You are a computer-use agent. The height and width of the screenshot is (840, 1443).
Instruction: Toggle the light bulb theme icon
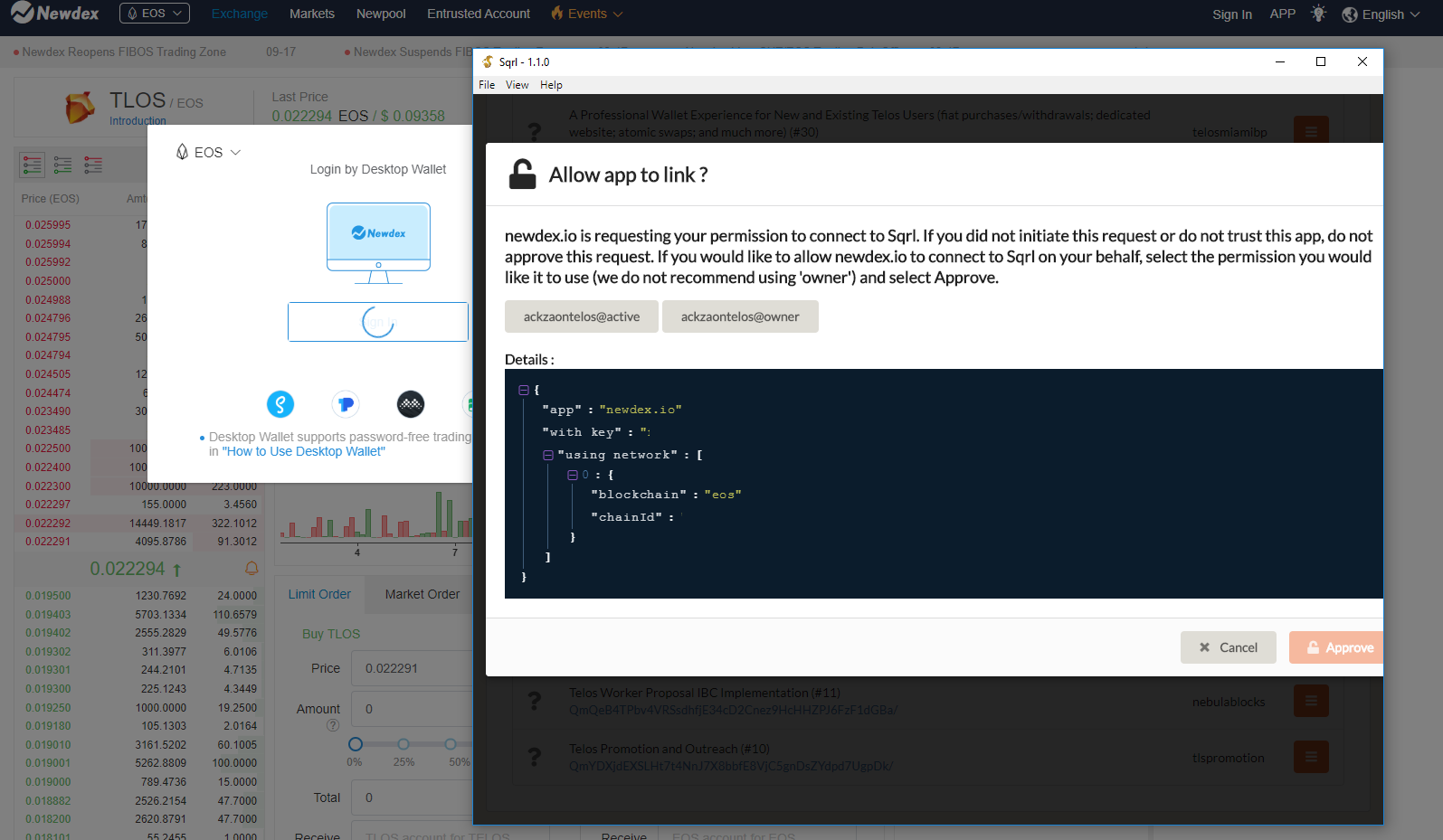(x=1318, y=14)
